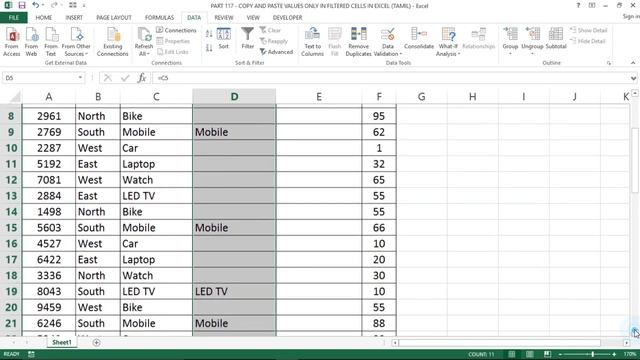Click Remove Duplicates
Viewport: 640px width, 360px height.
coord(358,42)
